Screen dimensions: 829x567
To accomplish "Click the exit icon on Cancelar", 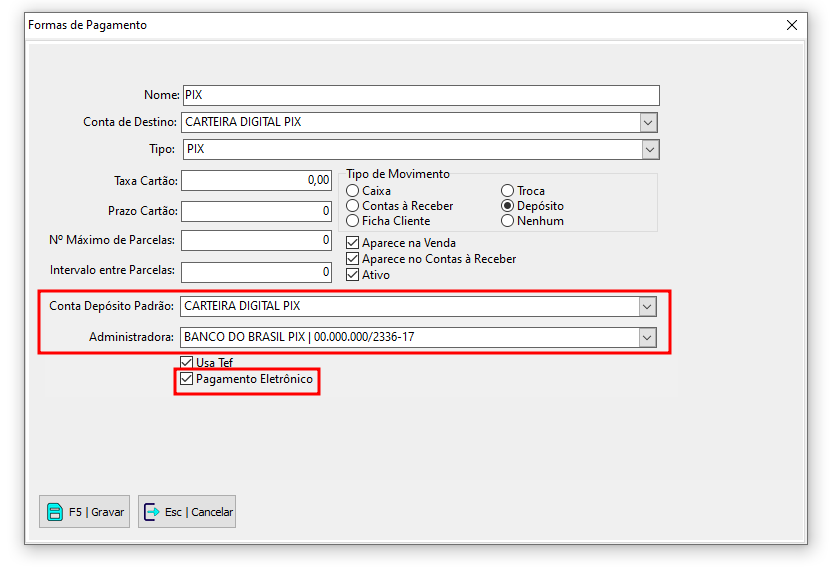I will coord(152,512).
